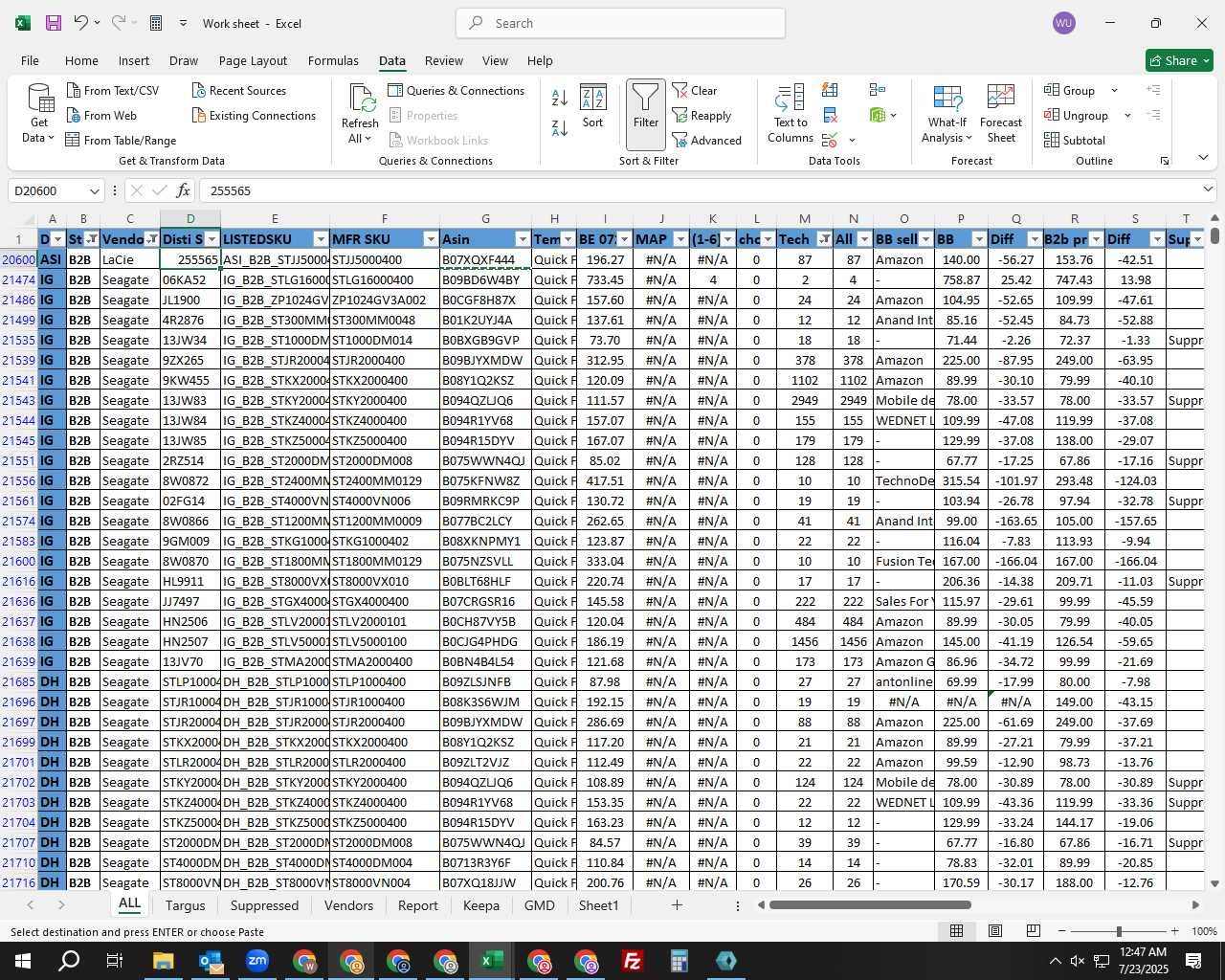Viewport: 1225px width, 980px height.
Task: Open Get Data menu
Action: click(x=39, y=114)
